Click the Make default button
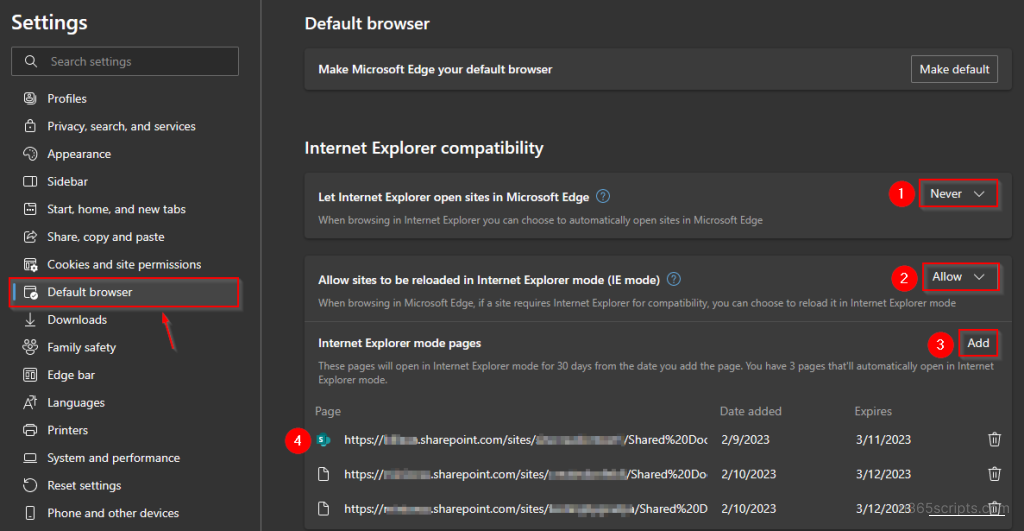The height and width of the screenshot is (531, 1024). [954, 69]
